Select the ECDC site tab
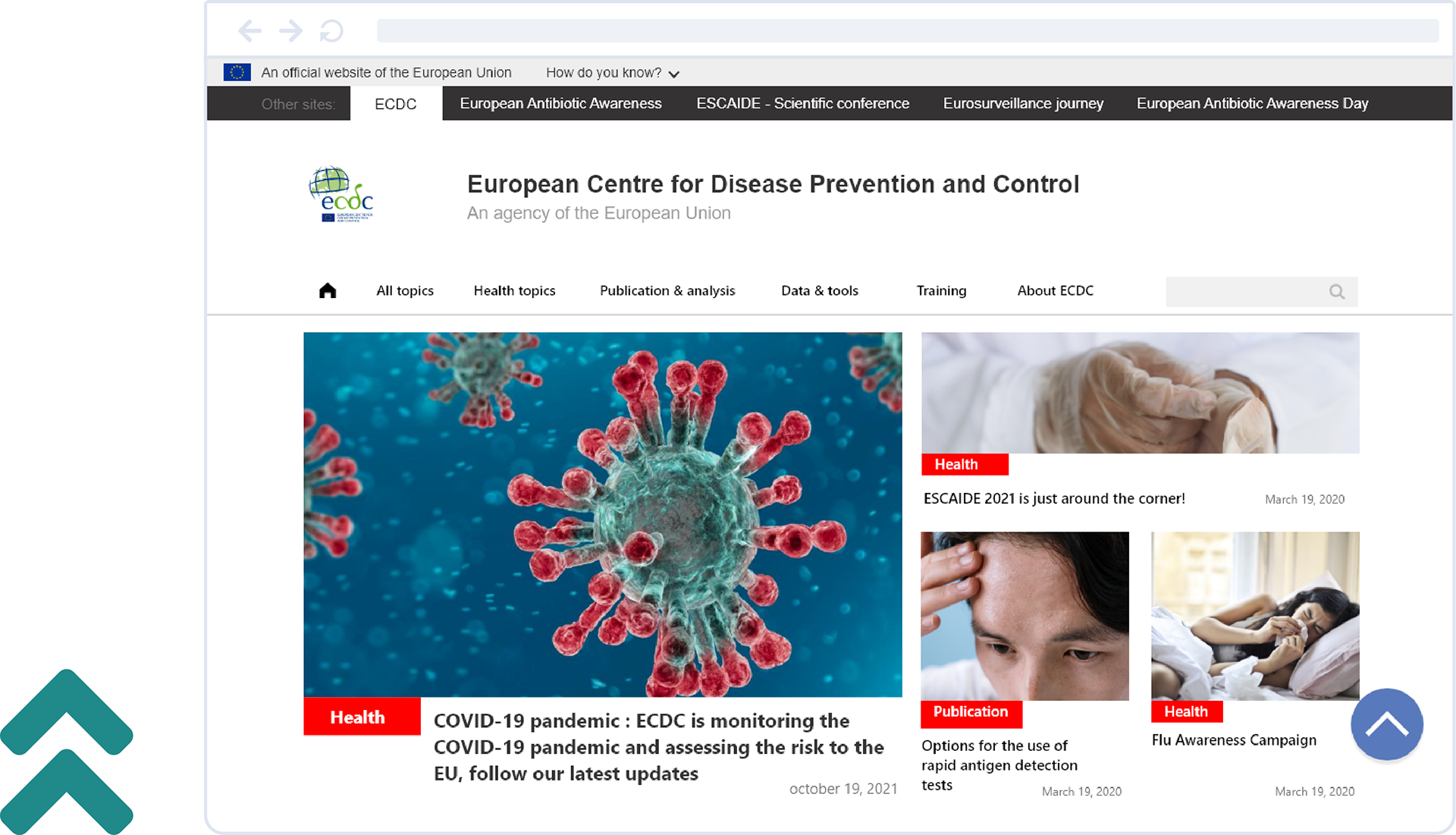Viewport: 1456px width, 835px height. click(396, 104)
